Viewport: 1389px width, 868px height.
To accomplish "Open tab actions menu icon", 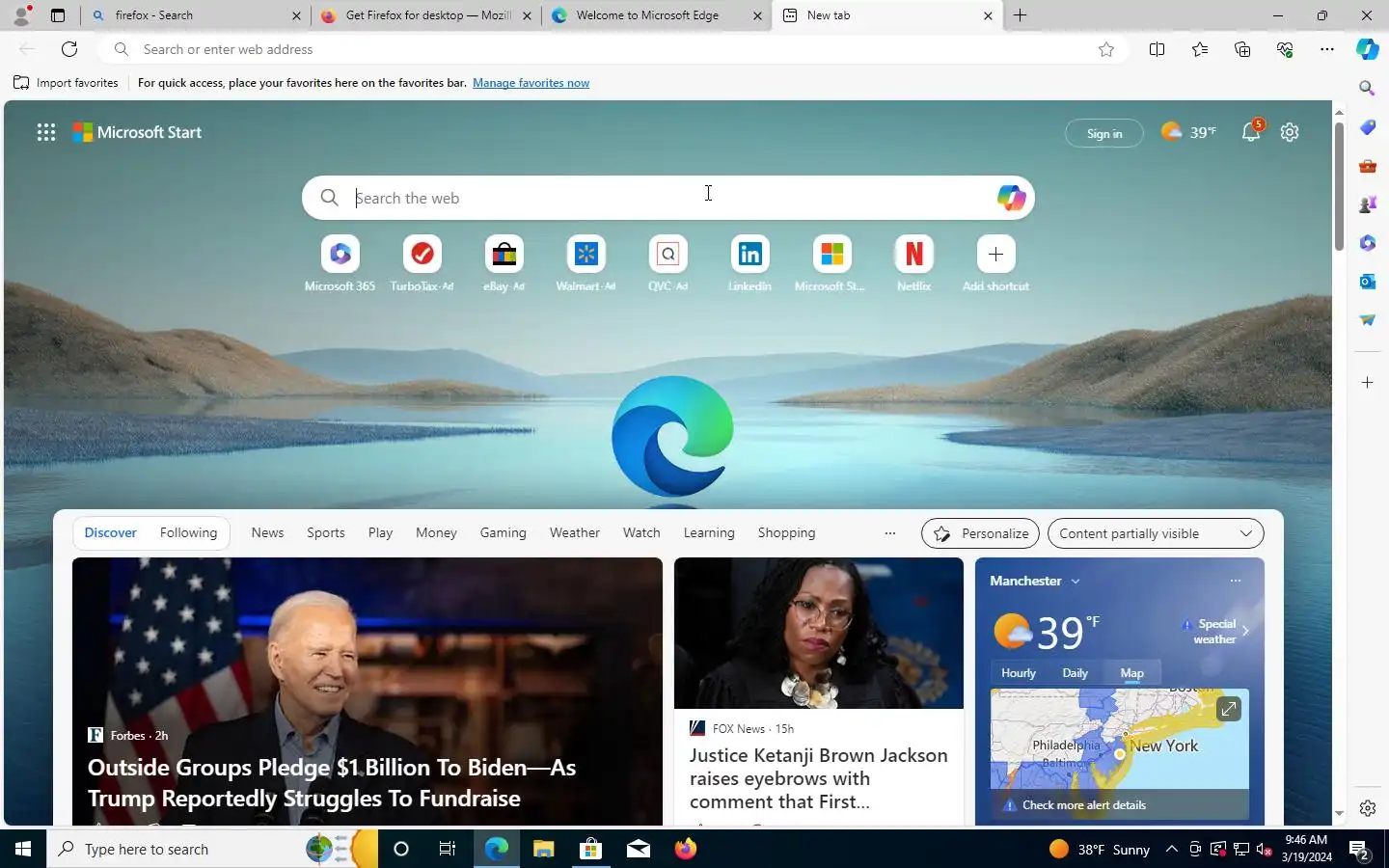I will (58, 15).
